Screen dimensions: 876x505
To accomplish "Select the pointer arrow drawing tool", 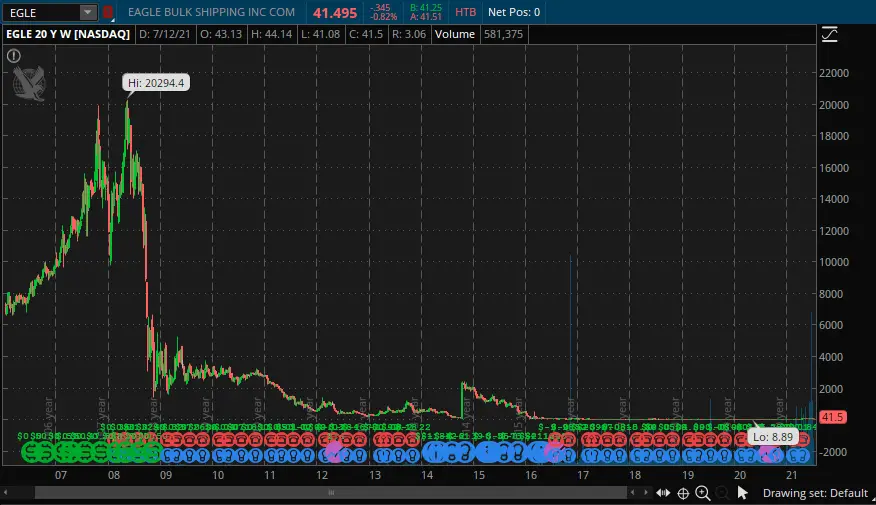I will (x=742, y=492).
